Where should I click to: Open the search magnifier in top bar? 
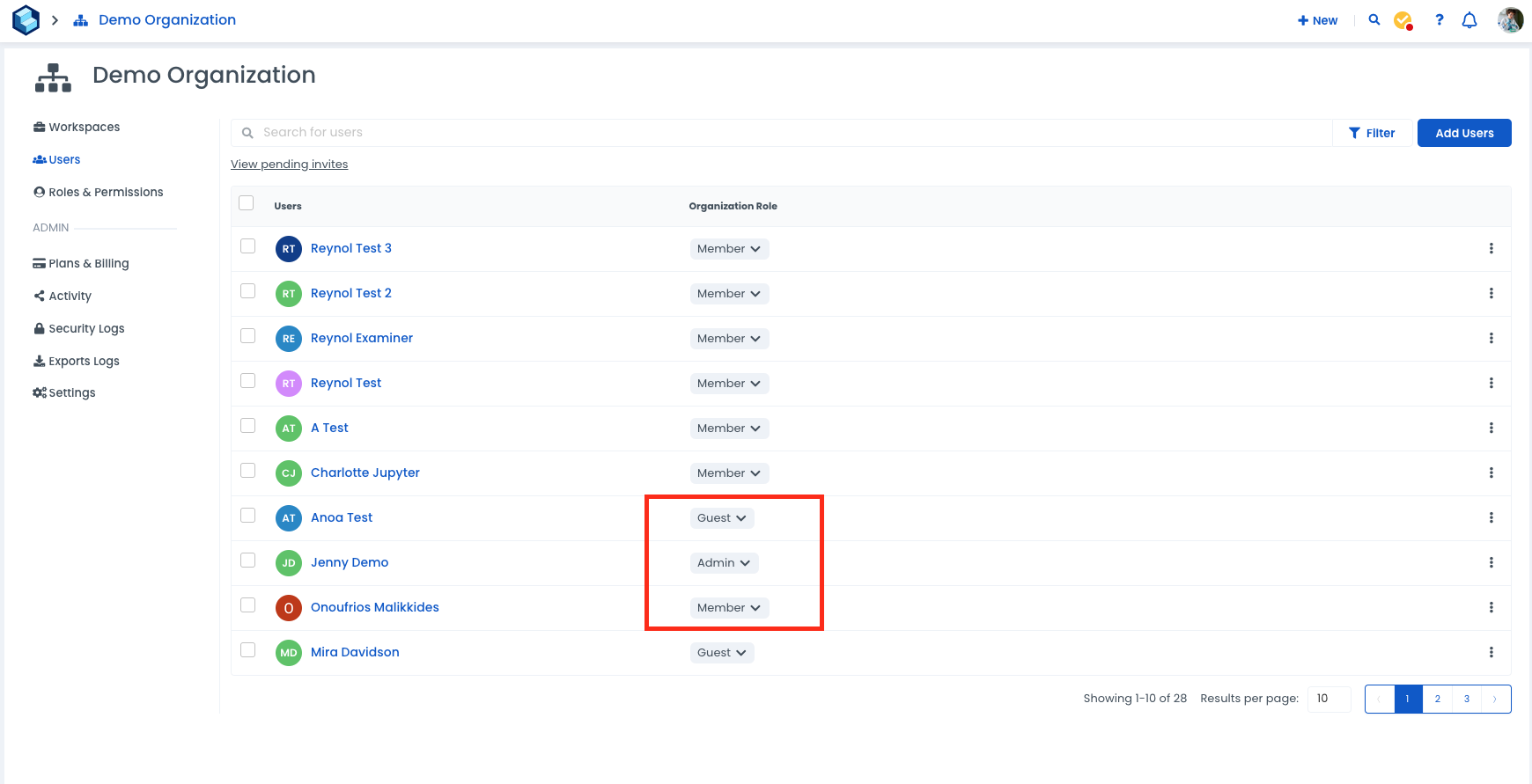[1374, 20]
